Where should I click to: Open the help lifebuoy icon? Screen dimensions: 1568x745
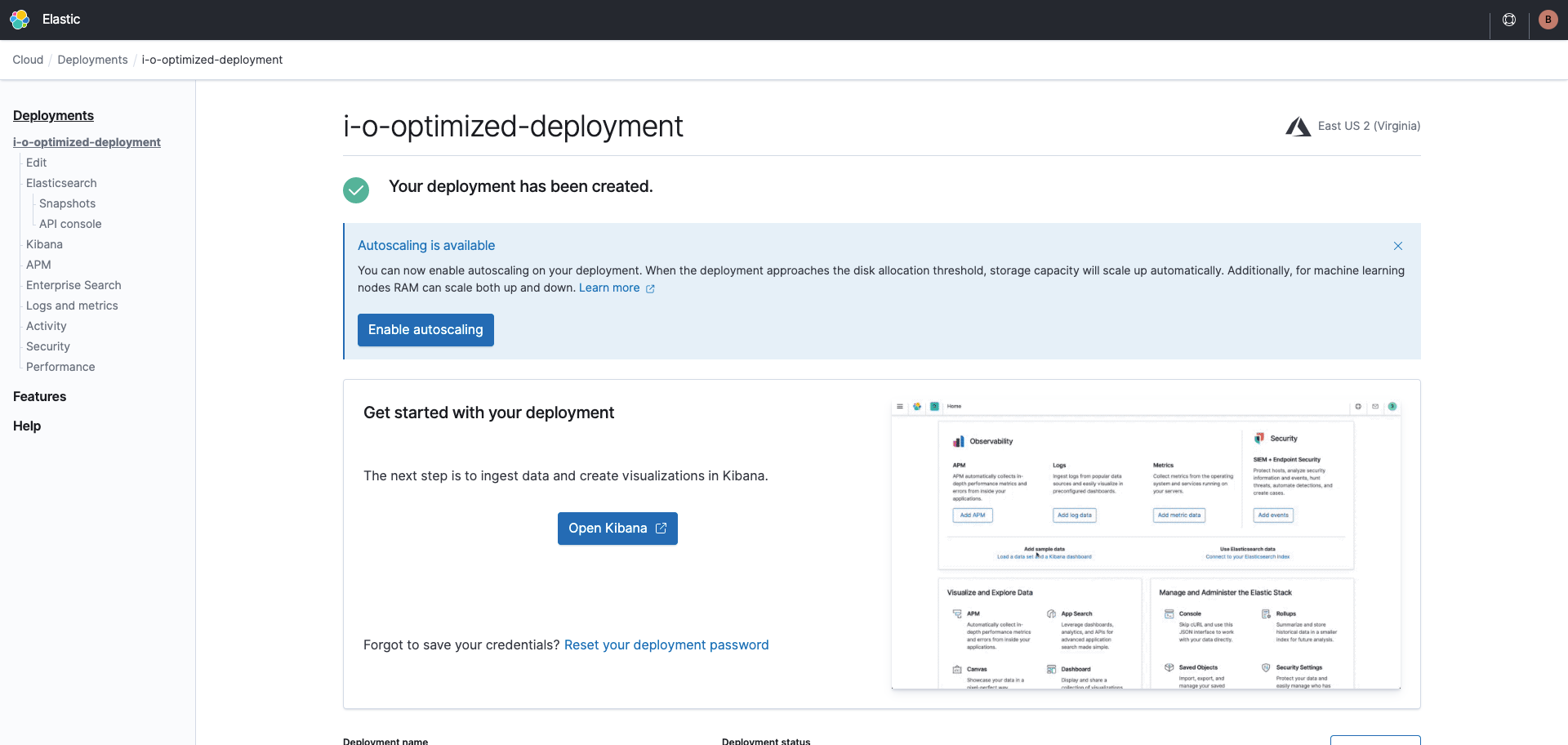pyautogui.click(x=1509, y=20)
